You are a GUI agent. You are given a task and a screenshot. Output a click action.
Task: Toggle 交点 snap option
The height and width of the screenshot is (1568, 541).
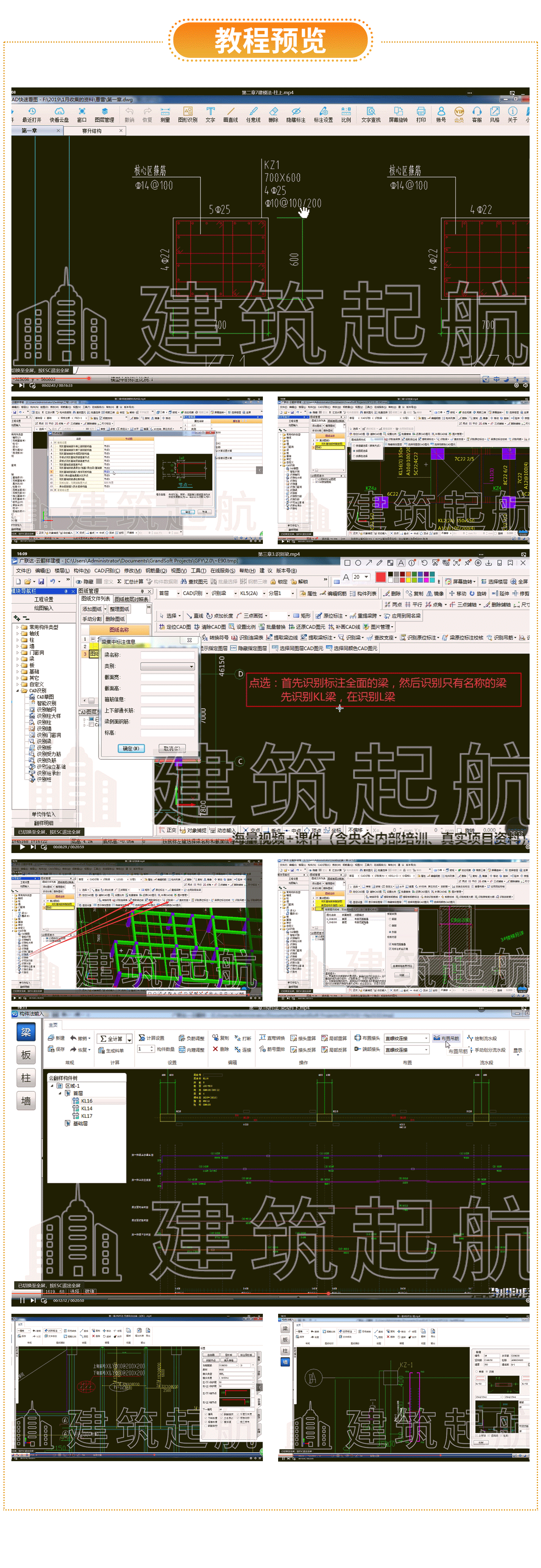click(251, 830)
